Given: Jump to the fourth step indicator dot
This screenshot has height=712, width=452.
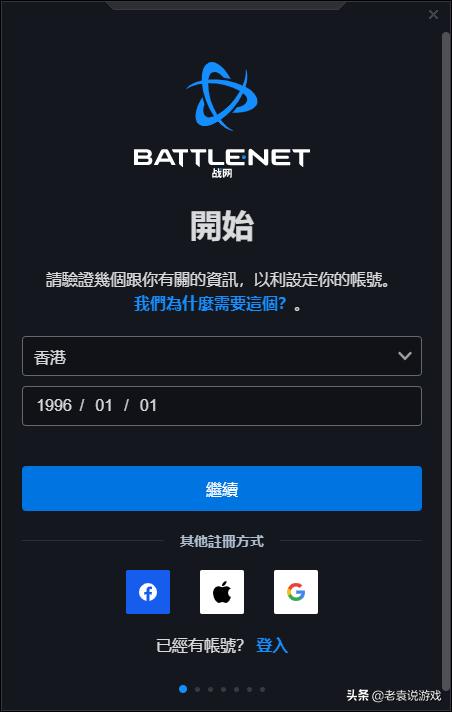Looking at the screenshot, I should [224, 689].
